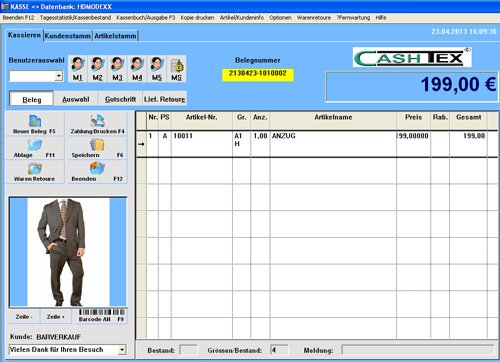Click the 199,00 € total display
Screen dimensions: 500x362
(412, 86)
